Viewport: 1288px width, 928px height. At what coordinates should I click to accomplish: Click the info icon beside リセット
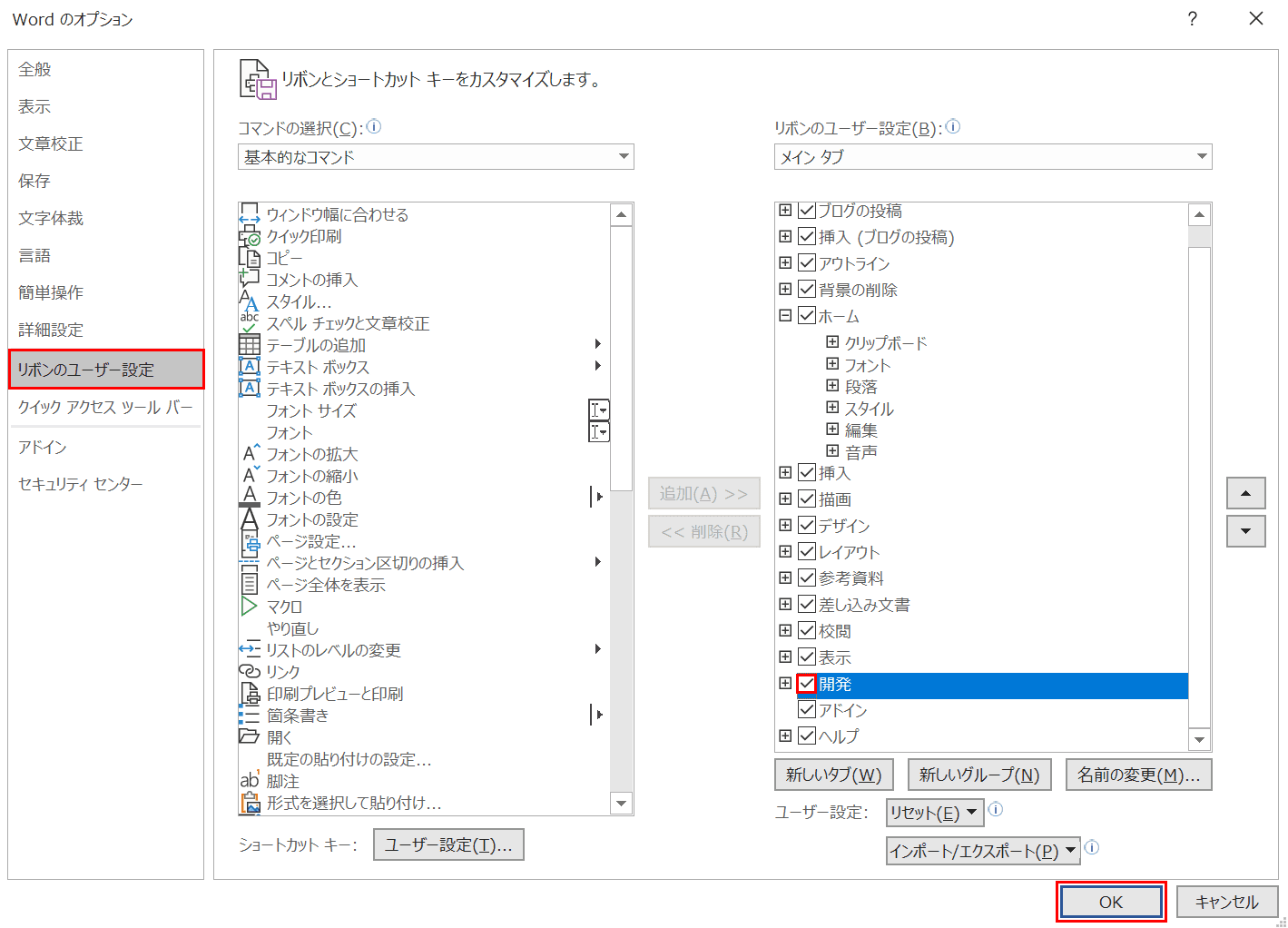(x=996, y=809)
